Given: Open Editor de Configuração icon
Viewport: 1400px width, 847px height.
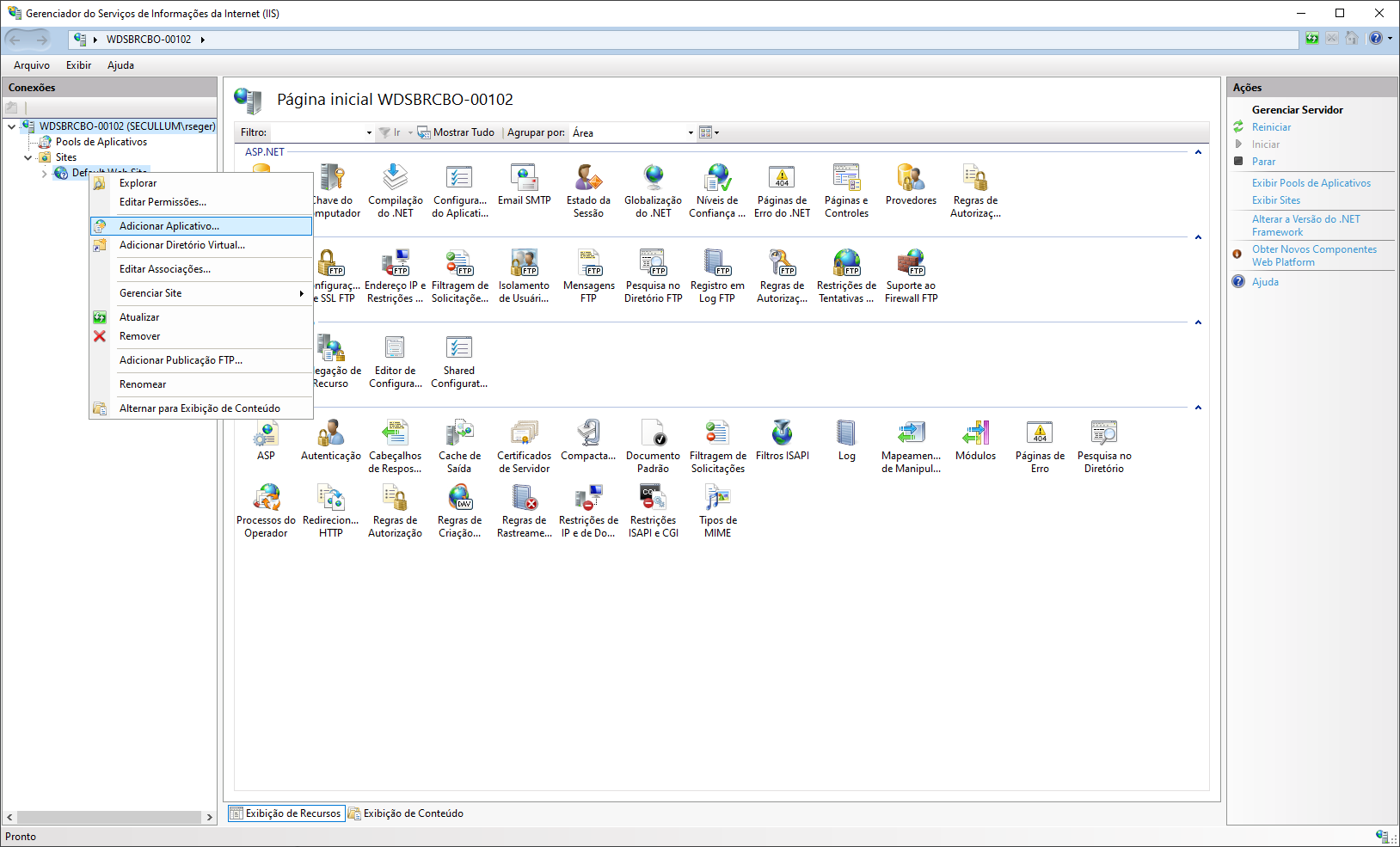Looking at the screenshot, I should coord(395,361).
